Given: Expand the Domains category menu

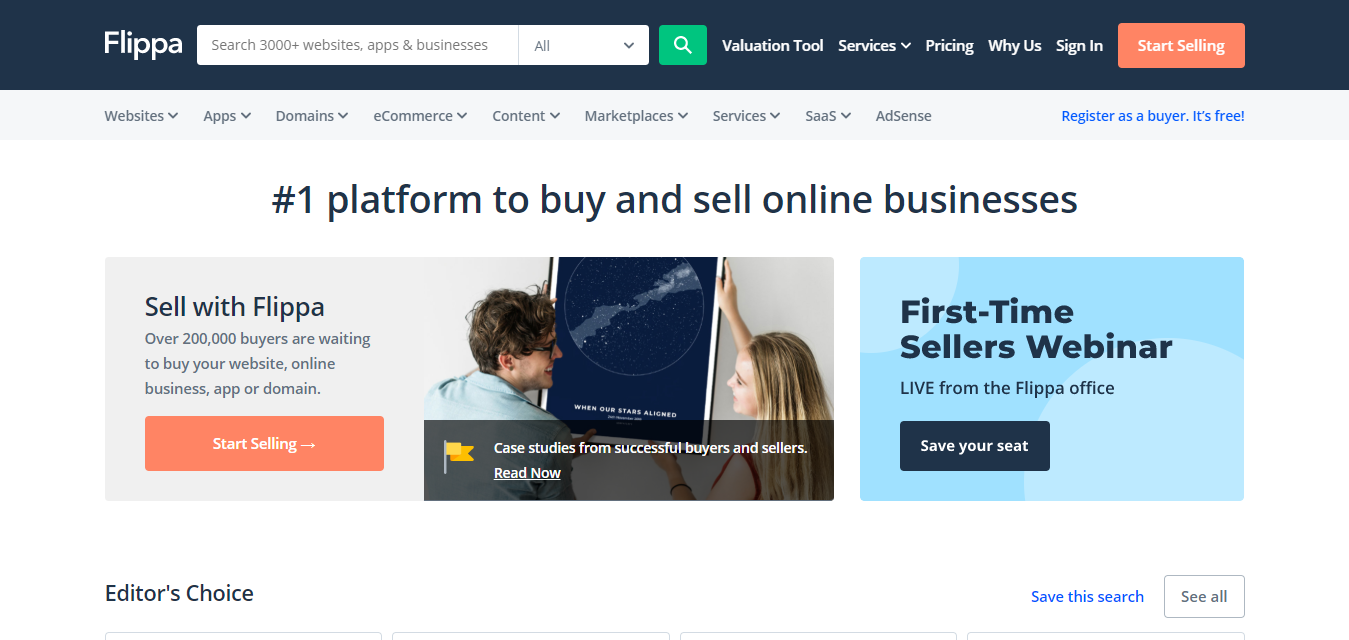Looking at the screenshot, I should click(x=312, y=116).
